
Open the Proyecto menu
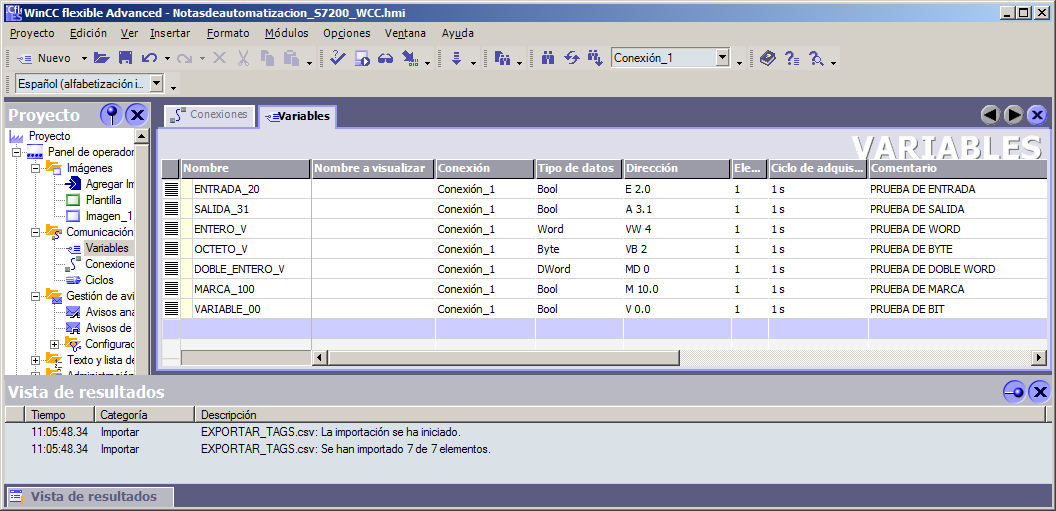tap(32, 33)
